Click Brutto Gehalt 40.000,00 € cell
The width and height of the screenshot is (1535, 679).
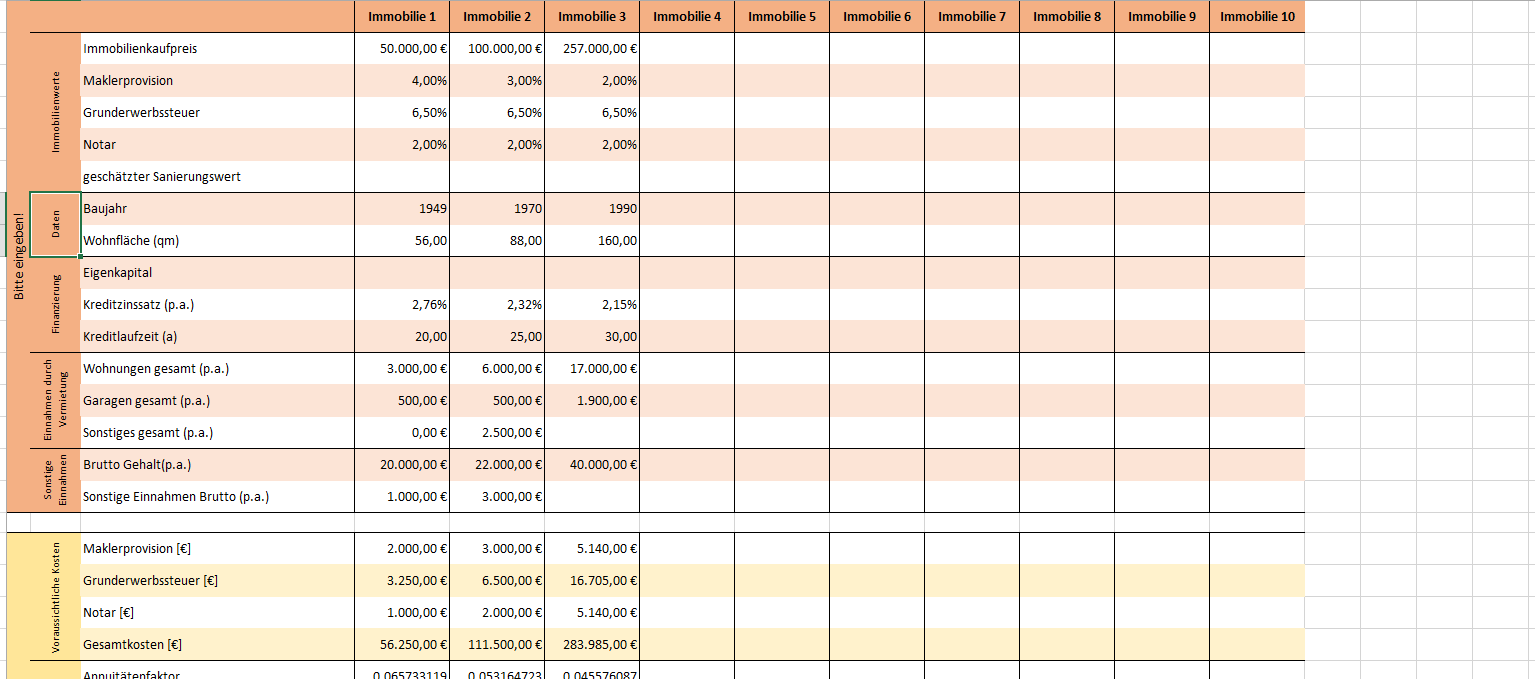592,464
